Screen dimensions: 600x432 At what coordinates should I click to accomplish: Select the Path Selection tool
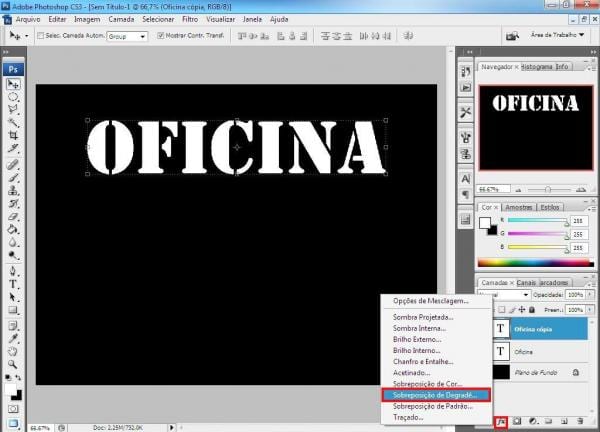tap(13, 297)
